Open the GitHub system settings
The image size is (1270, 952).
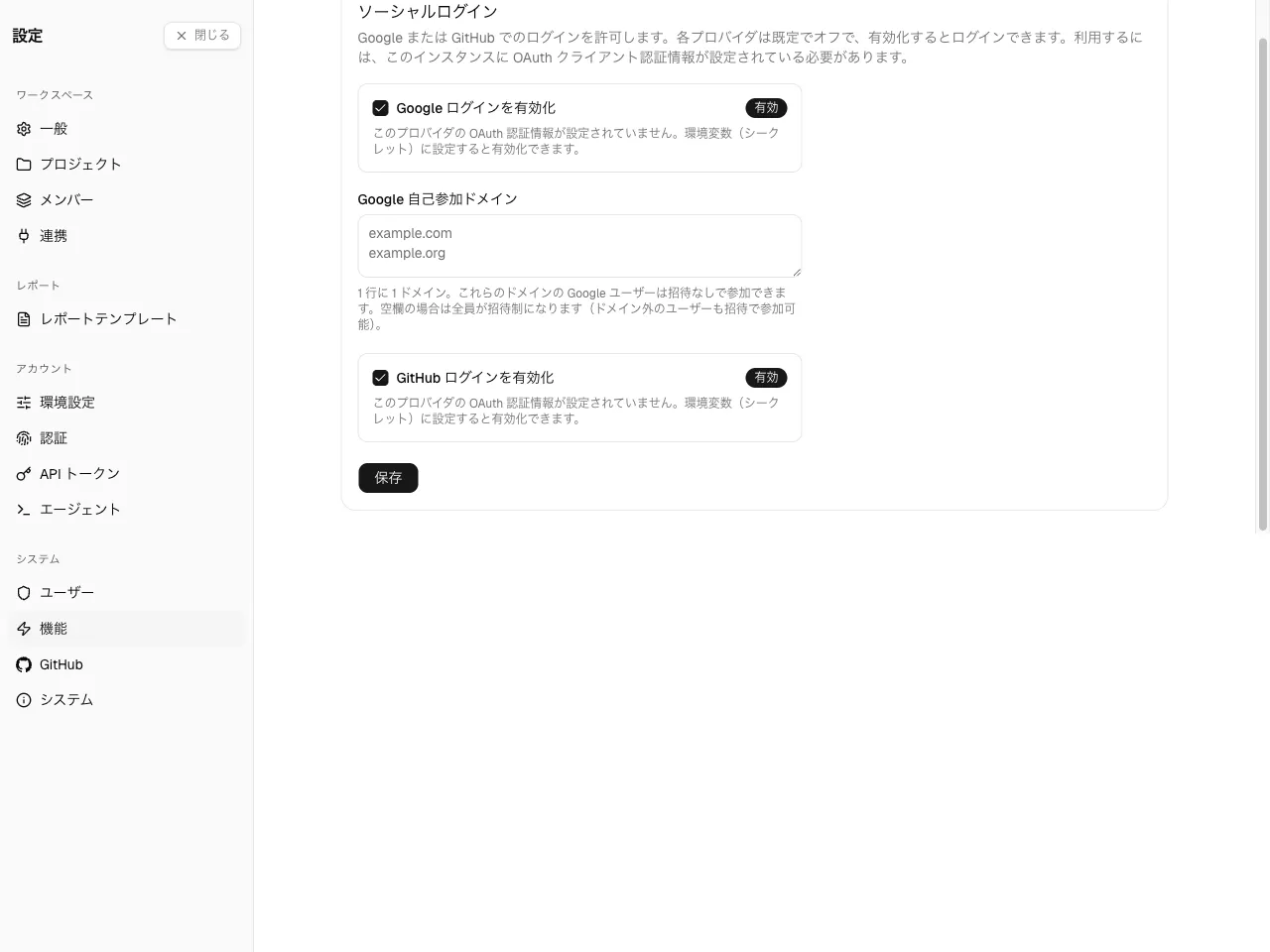point(126,664)
